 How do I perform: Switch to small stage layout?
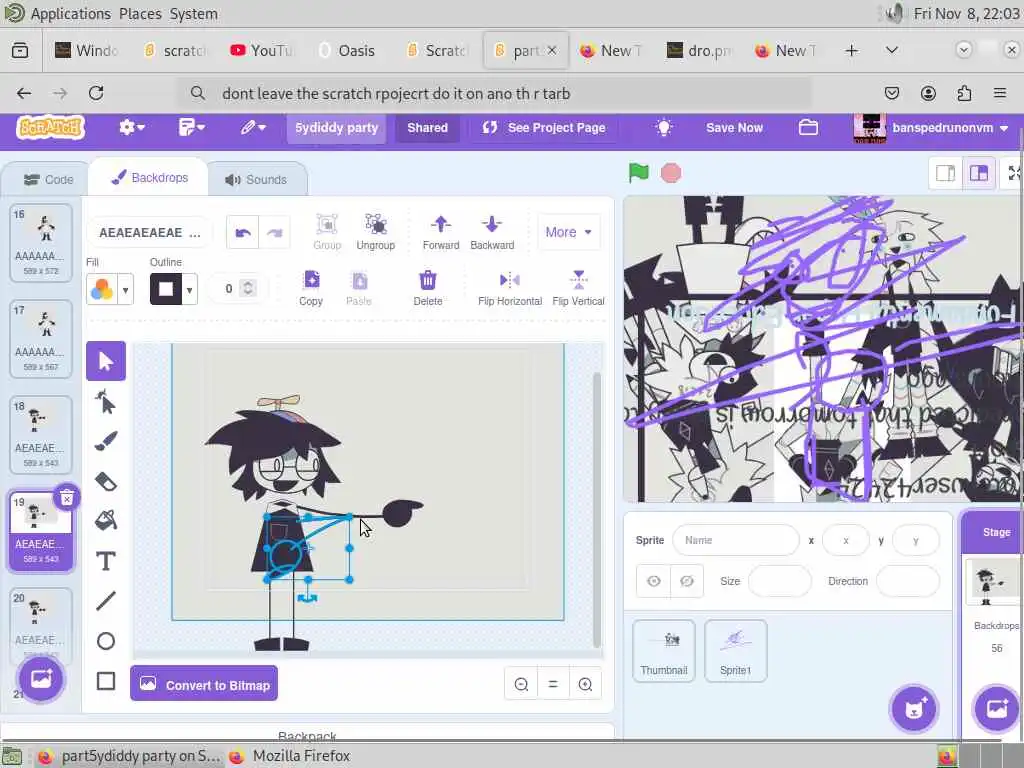[946, 173]
